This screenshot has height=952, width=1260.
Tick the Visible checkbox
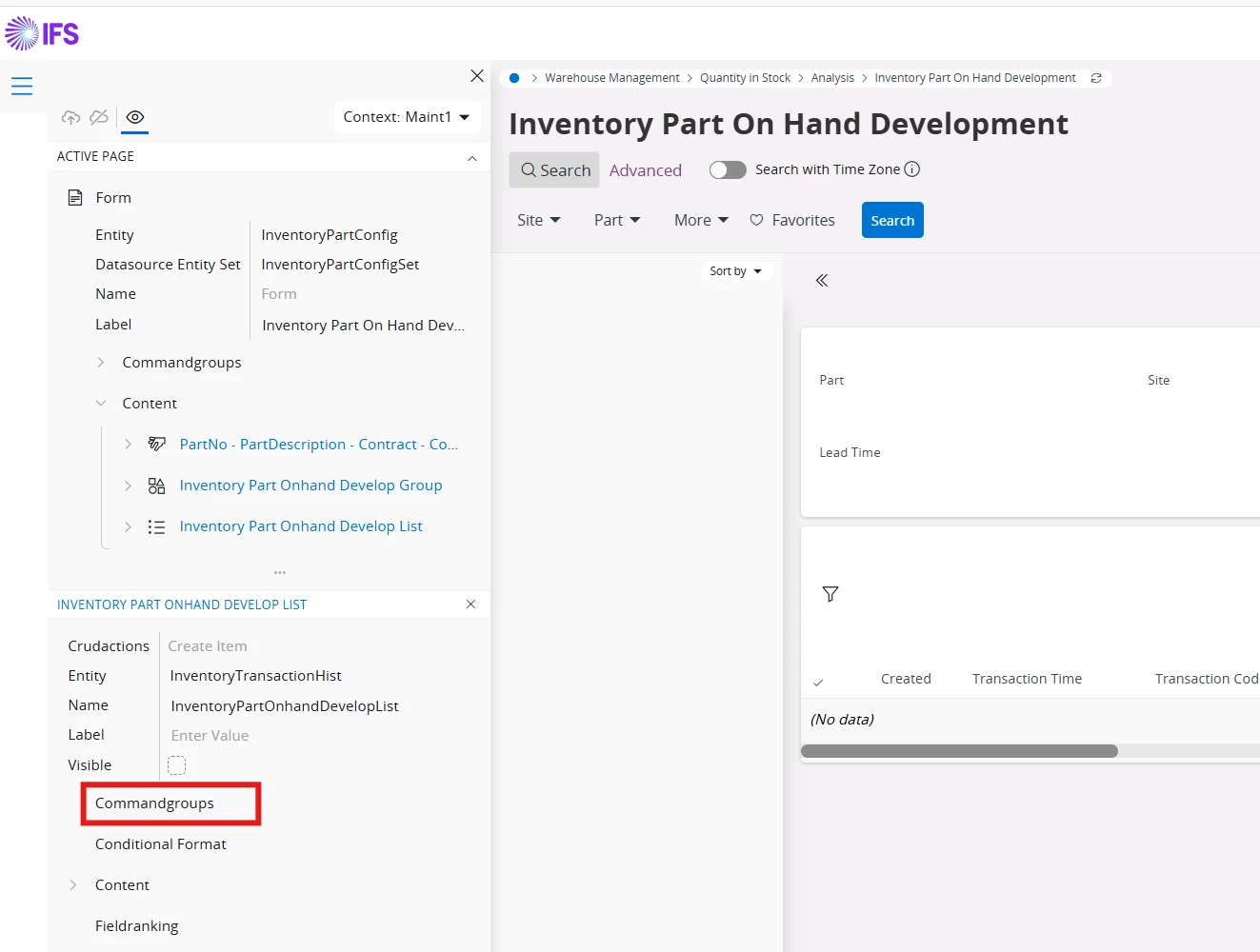point(177,765)
